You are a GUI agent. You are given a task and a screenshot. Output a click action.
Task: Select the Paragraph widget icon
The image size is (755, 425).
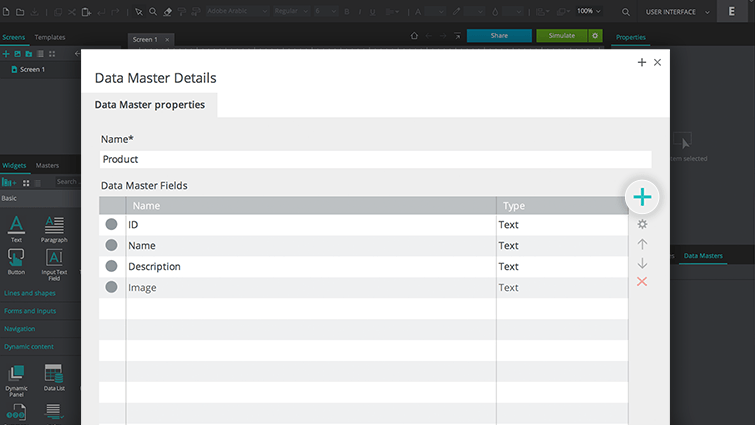54,228
